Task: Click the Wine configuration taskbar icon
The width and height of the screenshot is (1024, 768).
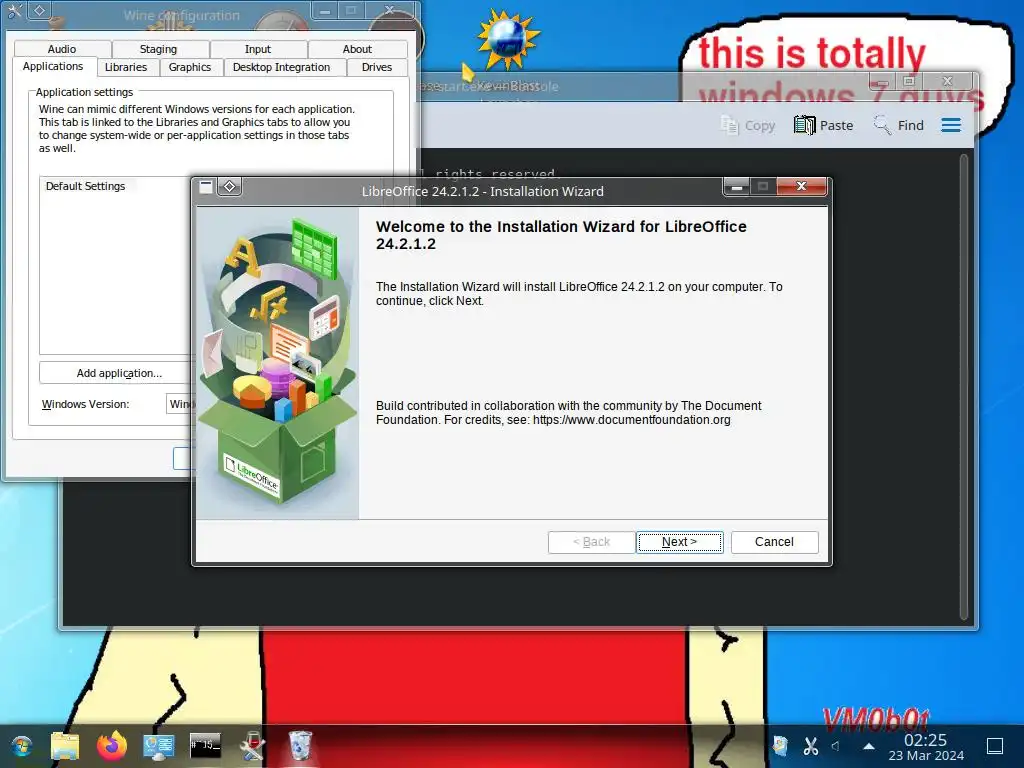Action: coord(252,746)
